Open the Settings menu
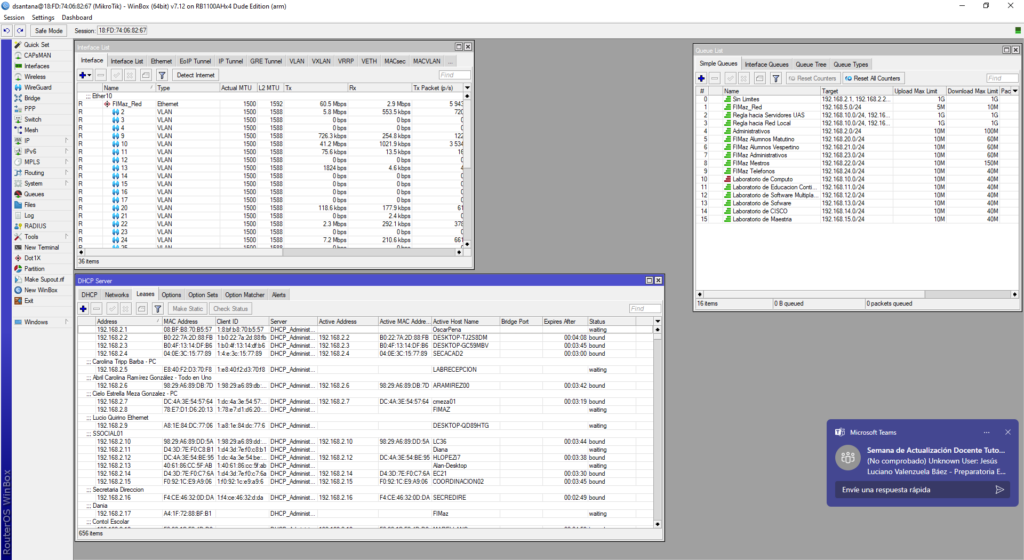This screenshot has width=1024, height=560. pyautogui.click(x=43, y=18)
